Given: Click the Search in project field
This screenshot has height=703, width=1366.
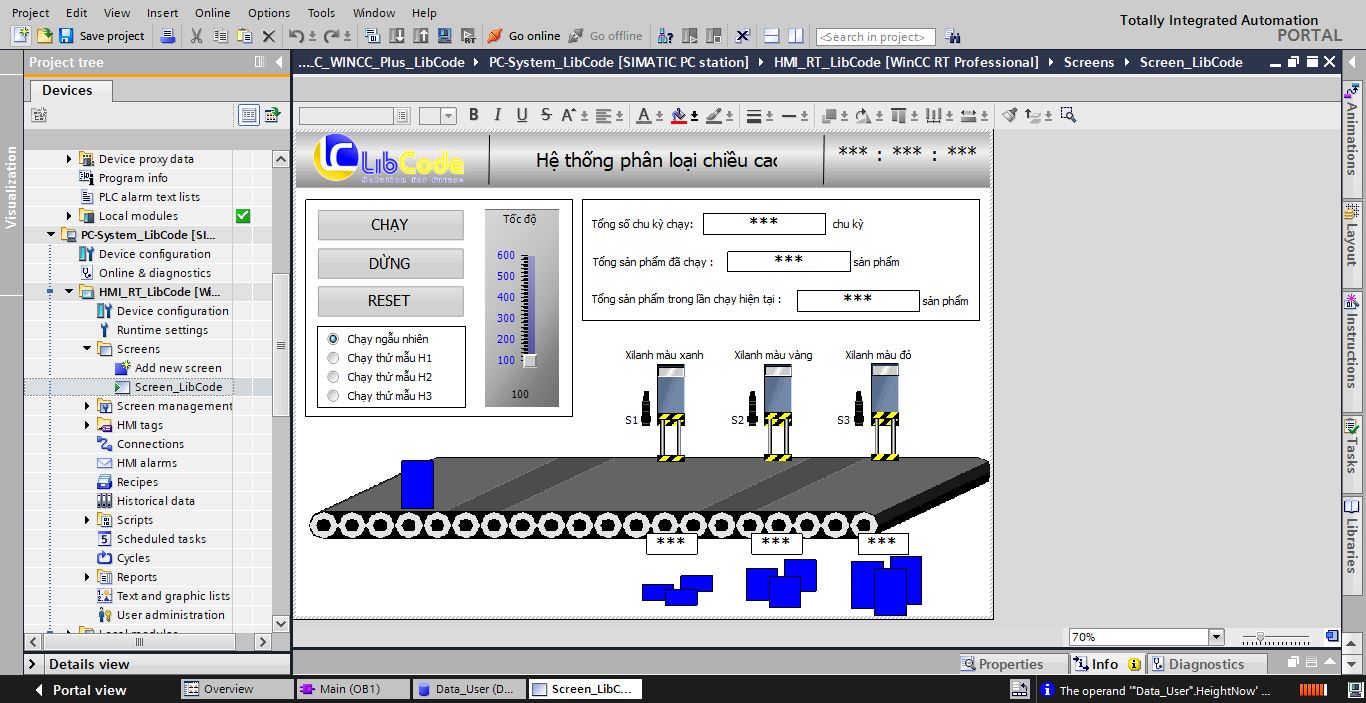Looking at the screenshot, I should point(875,37).
